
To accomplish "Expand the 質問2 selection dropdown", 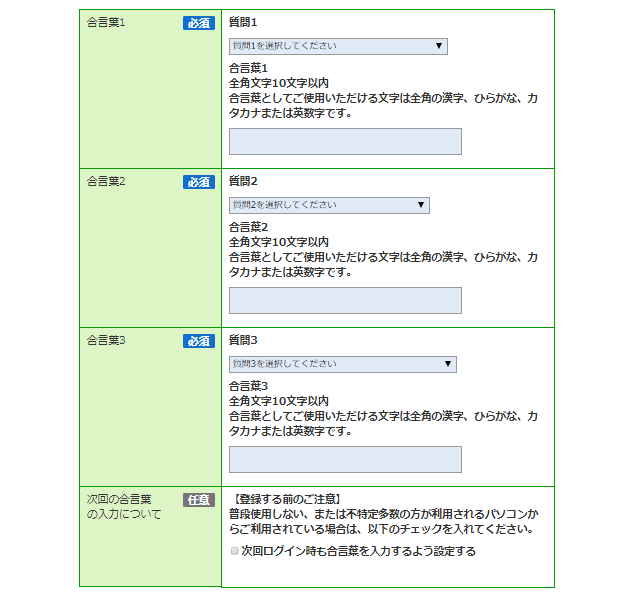I will click(329, 205).
